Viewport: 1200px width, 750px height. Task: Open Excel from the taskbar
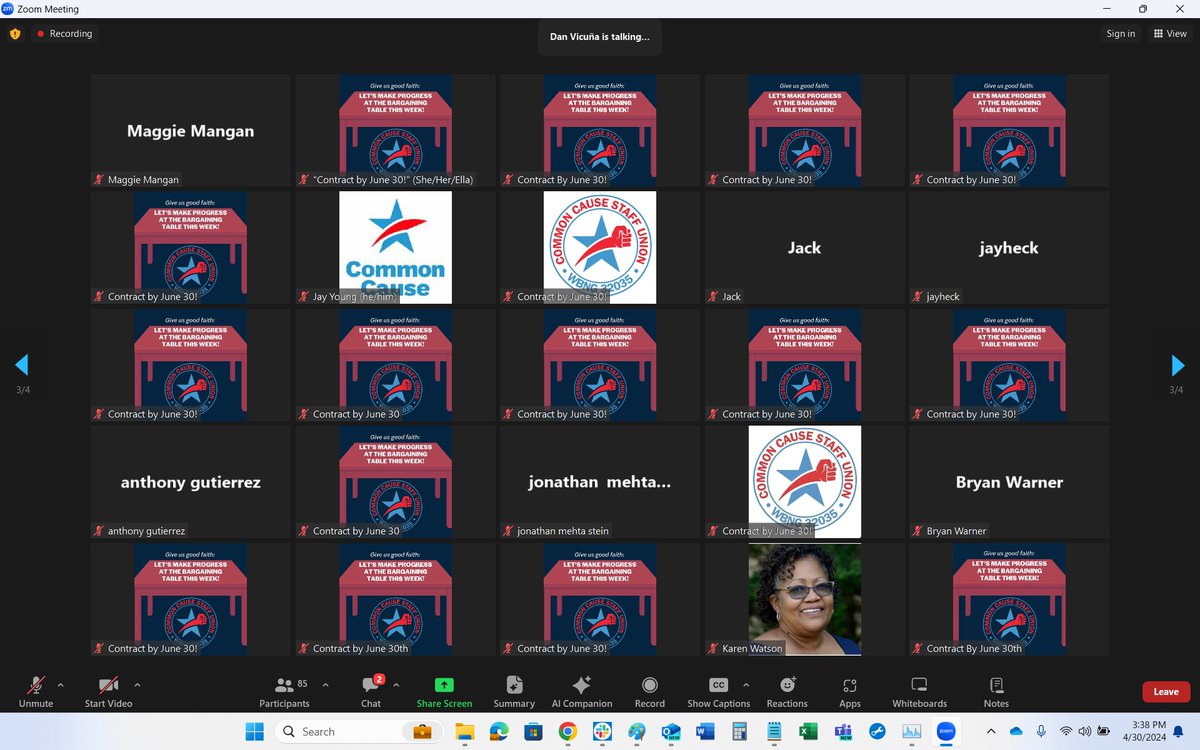click(808, 731)
